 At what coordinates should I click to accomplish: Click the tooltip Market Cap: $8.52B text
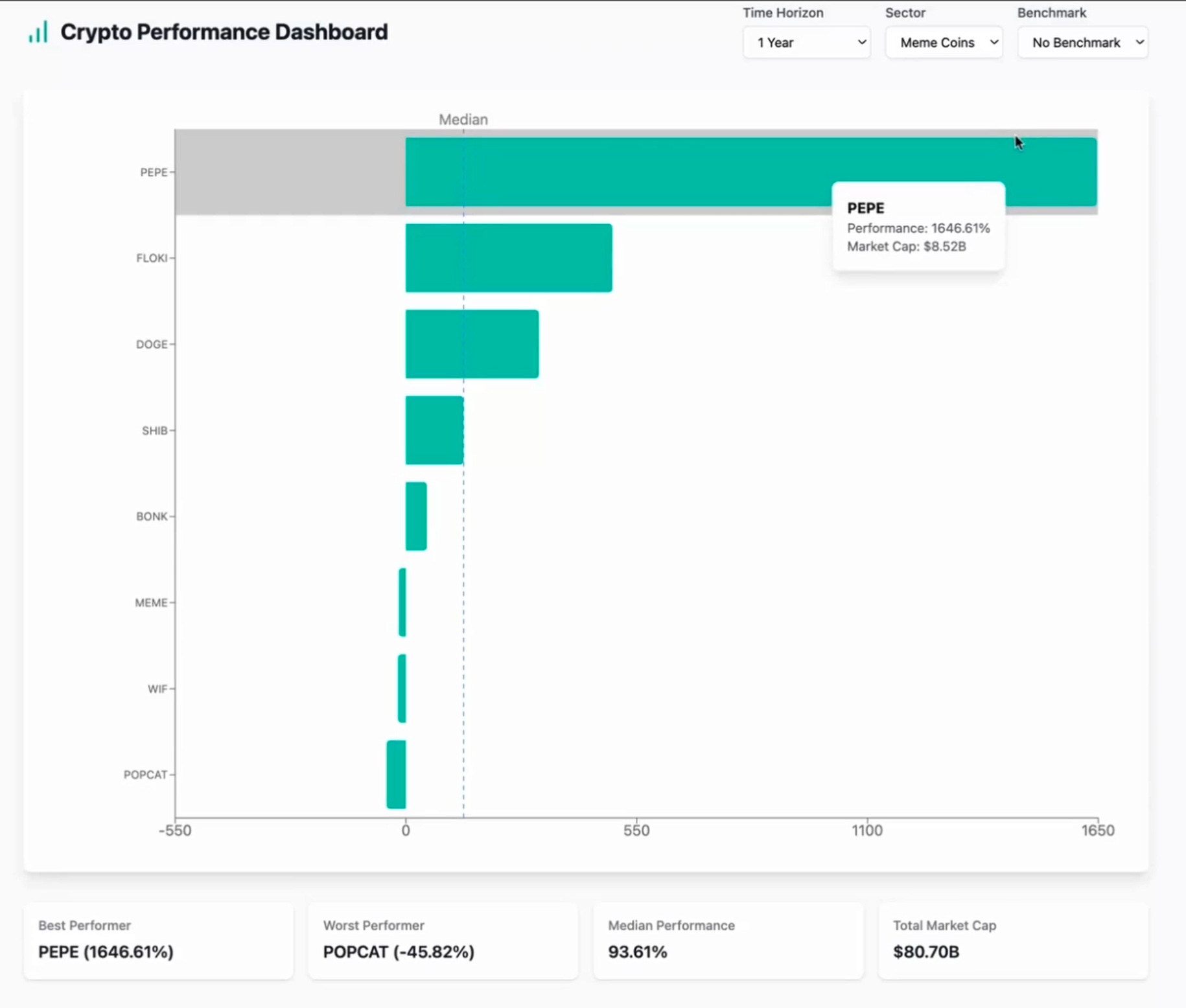(907, 246)
